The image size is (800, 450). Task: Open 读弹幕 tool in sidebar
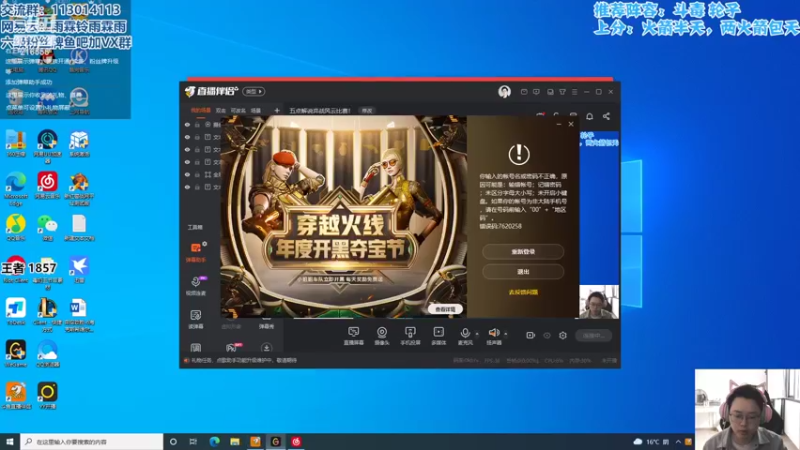coord(196,319)
